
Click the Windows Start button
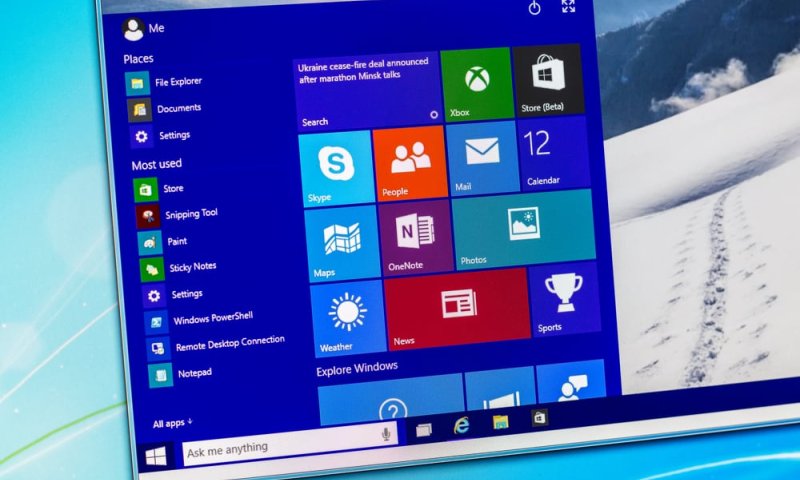(x=157, y=456)
